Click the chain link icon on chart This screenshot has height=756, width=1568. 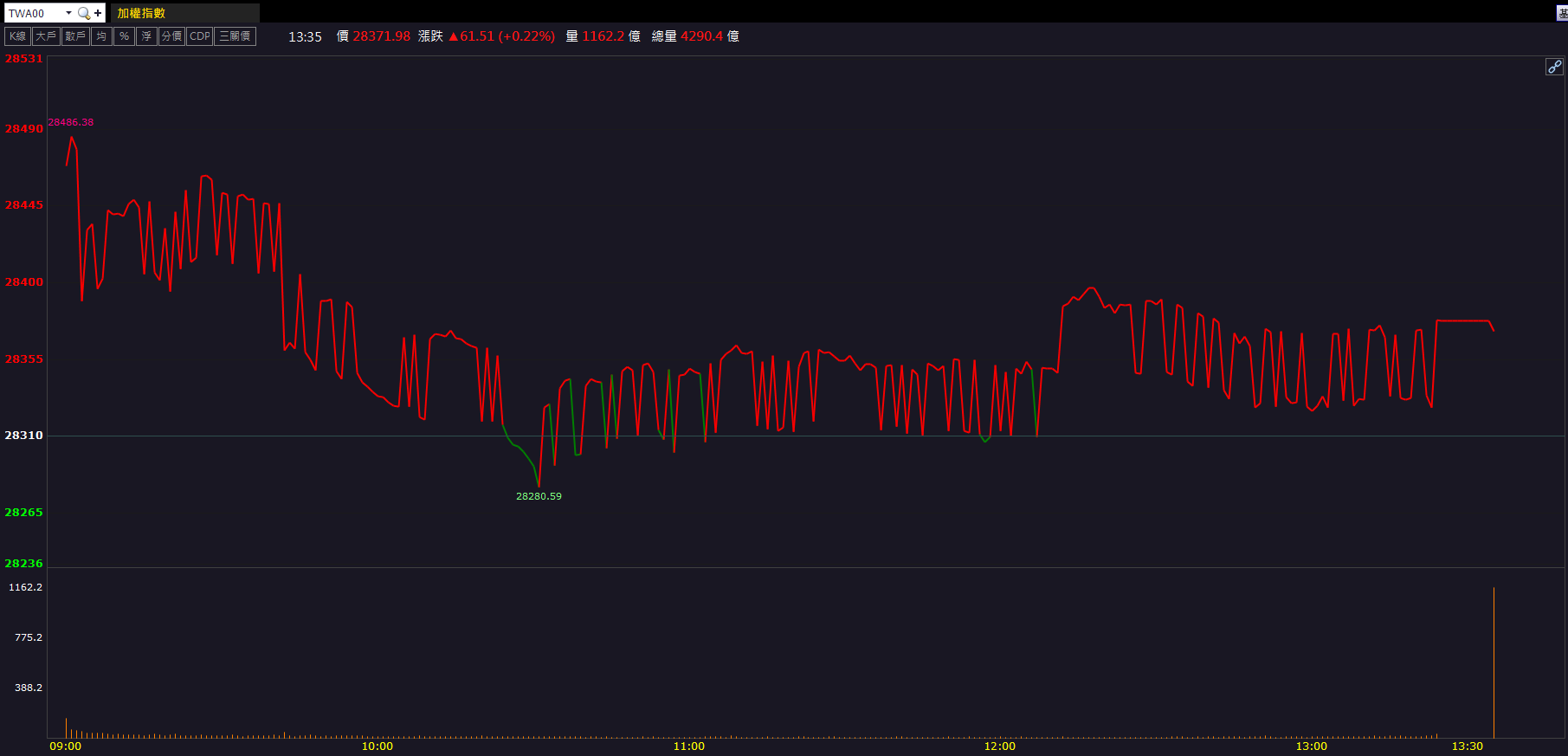tap(1554, 67)
